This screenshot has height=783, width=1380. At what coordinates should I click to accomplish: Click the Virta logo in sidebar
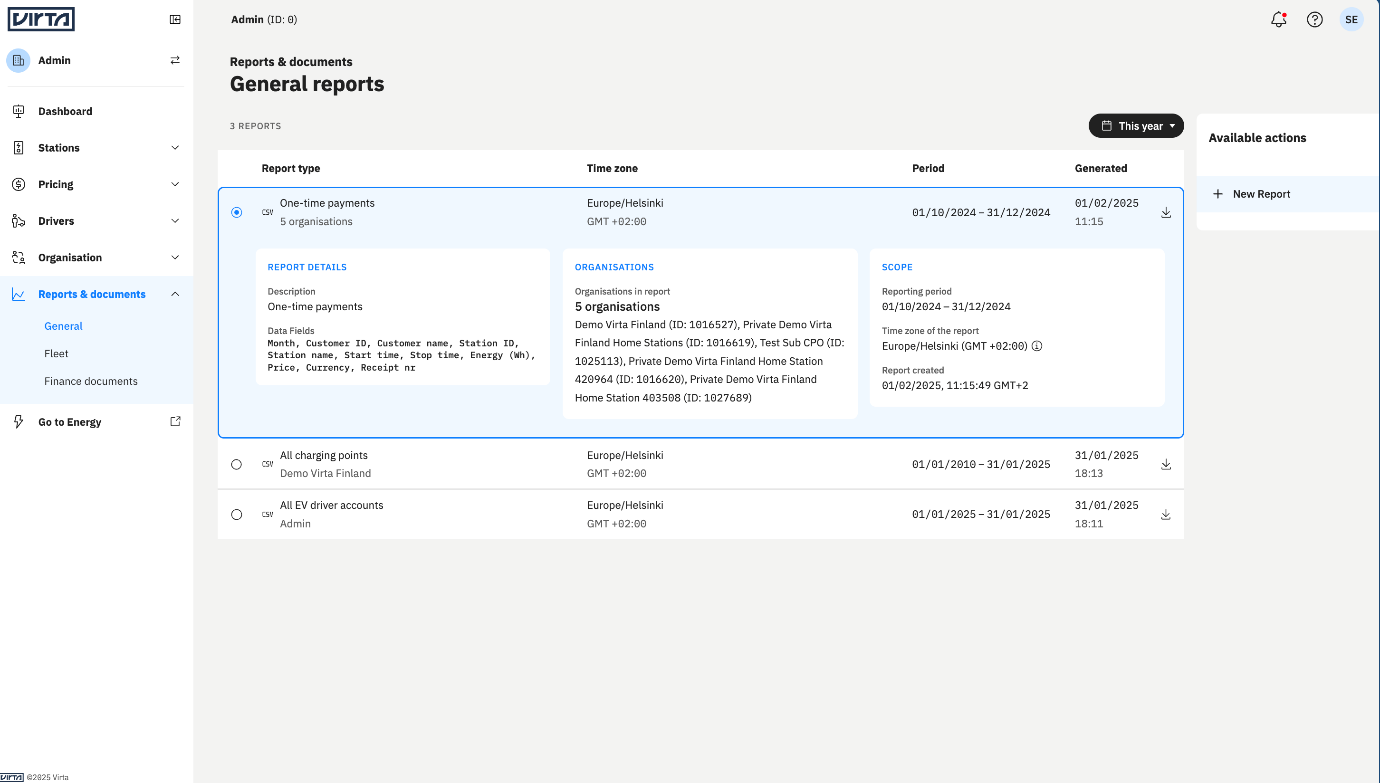[x=41, y=19]
